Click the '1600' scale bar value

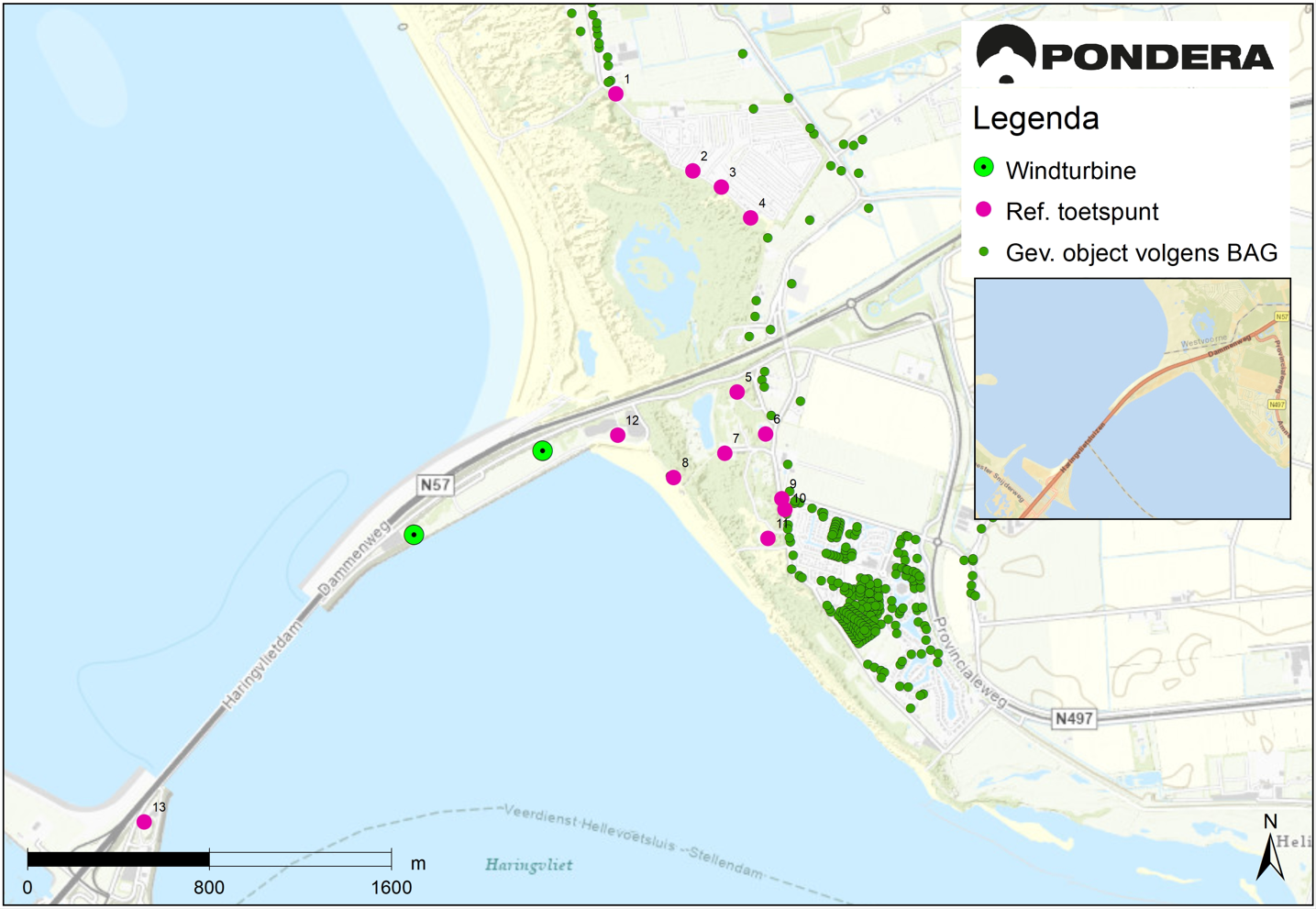[391, 887]
